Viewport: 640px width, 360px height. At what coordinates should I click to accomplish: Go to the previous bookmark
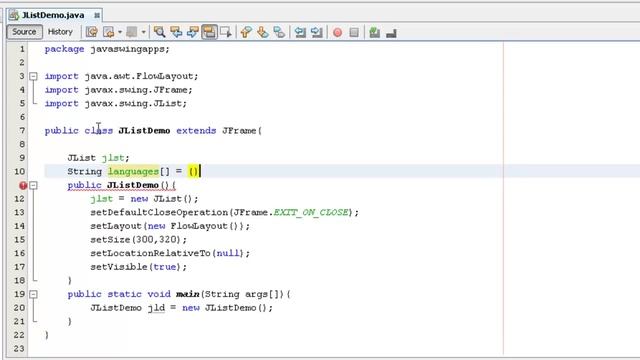pos(246,32)
